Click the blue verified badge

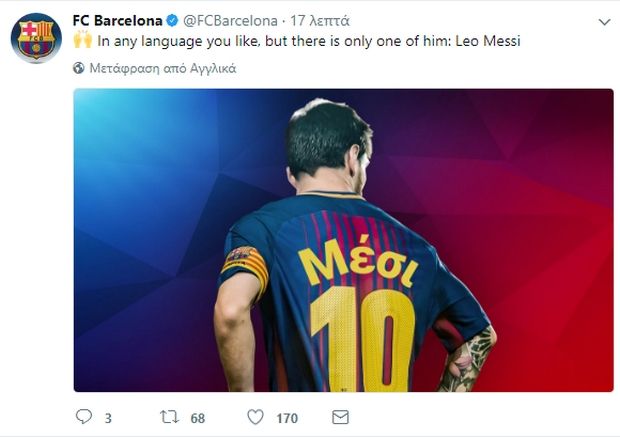171,21
